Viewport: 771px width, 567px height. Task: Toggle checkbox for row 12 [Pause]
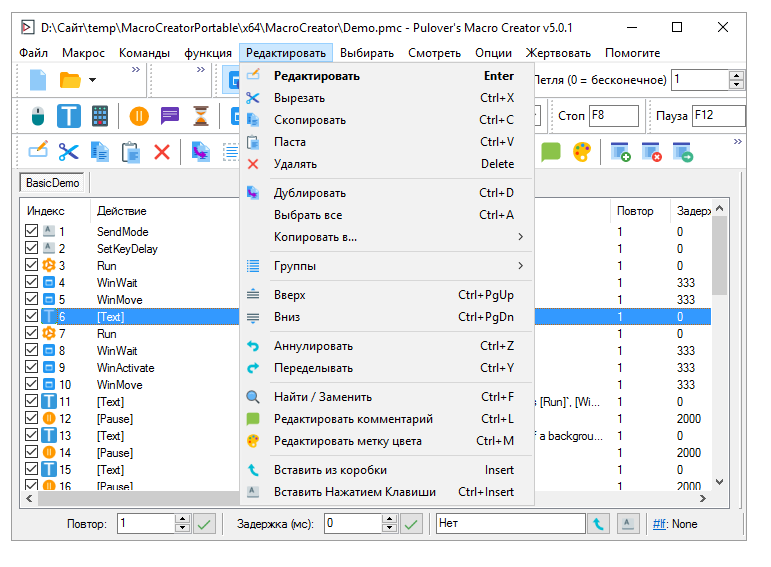31,418
